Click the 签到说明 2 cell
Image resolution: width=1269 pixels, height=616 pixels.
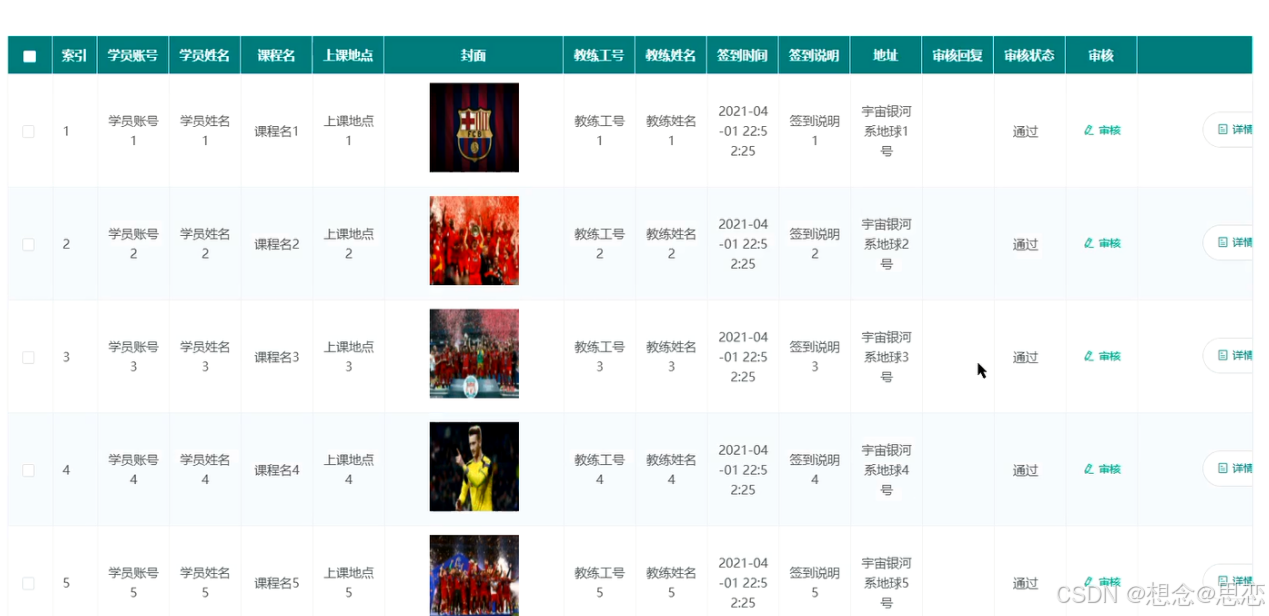point(814,244)
